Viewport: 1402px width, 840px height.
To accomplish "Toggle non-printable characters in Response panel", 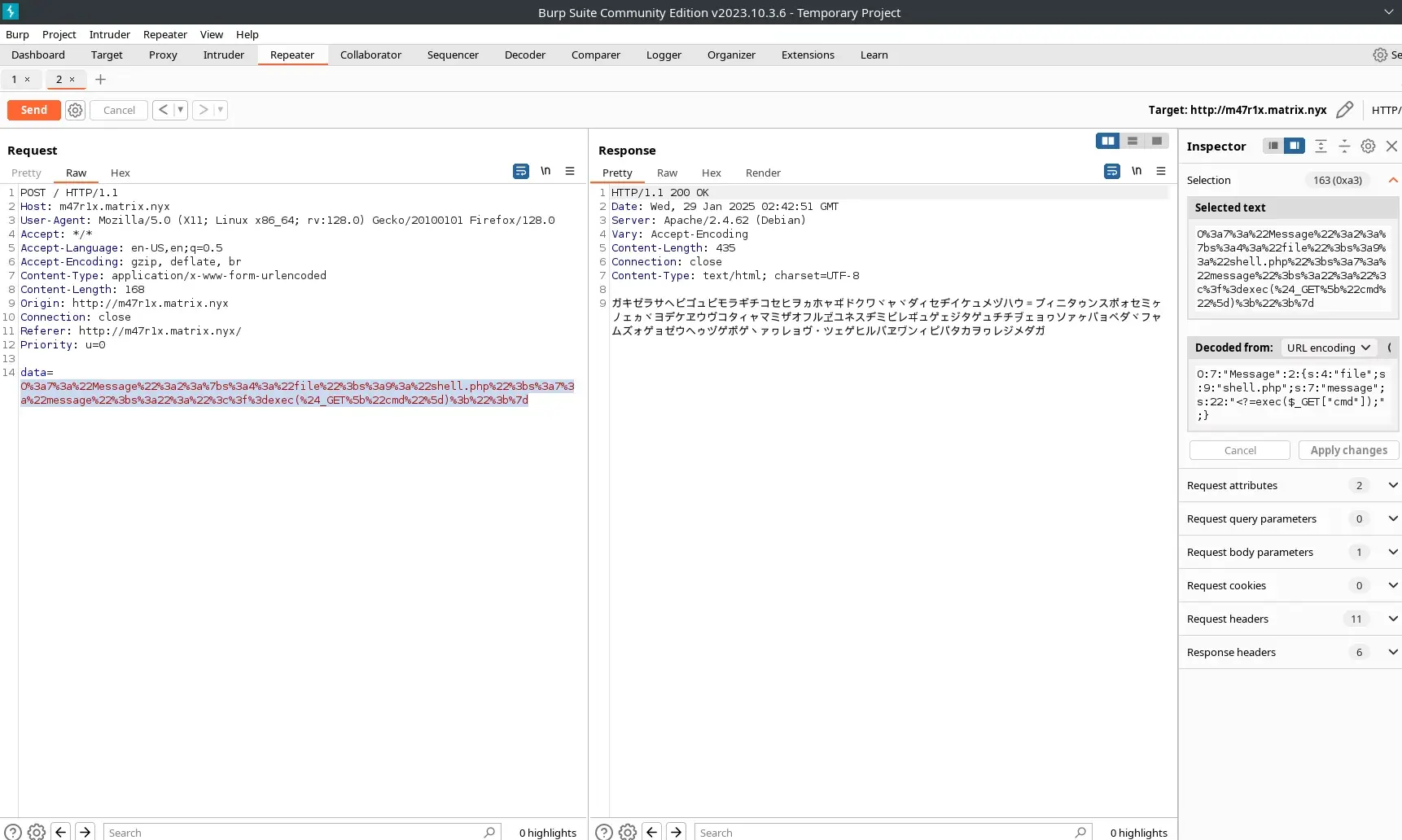I will click(1137, 171).
